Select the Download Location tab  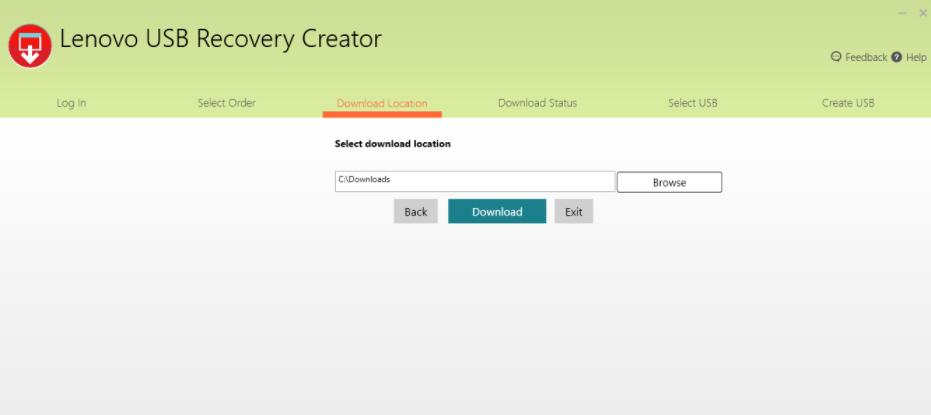coord(382,103)
